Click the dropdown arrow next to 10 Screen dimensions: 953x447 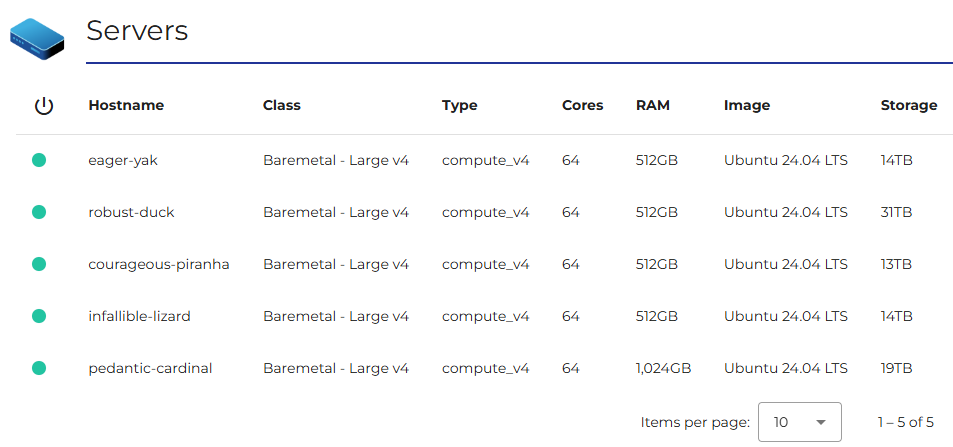click(821, 423)
